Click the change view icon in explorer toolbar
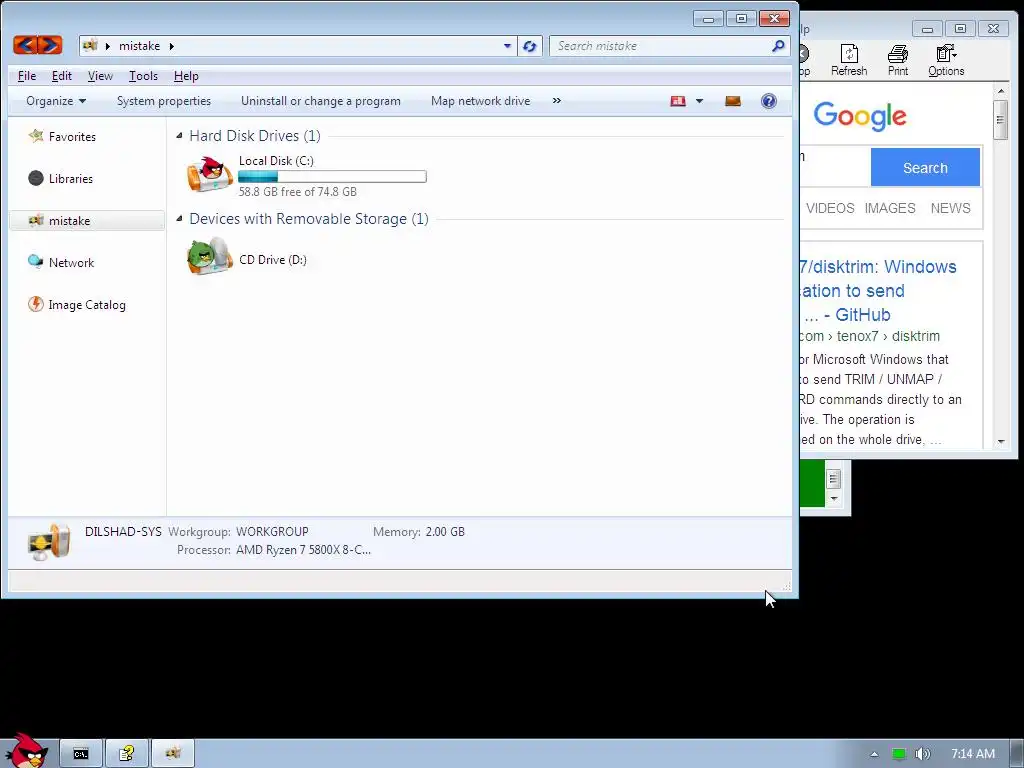The width and height of the screenshot is (1024, 768). (x=678, y=101)
